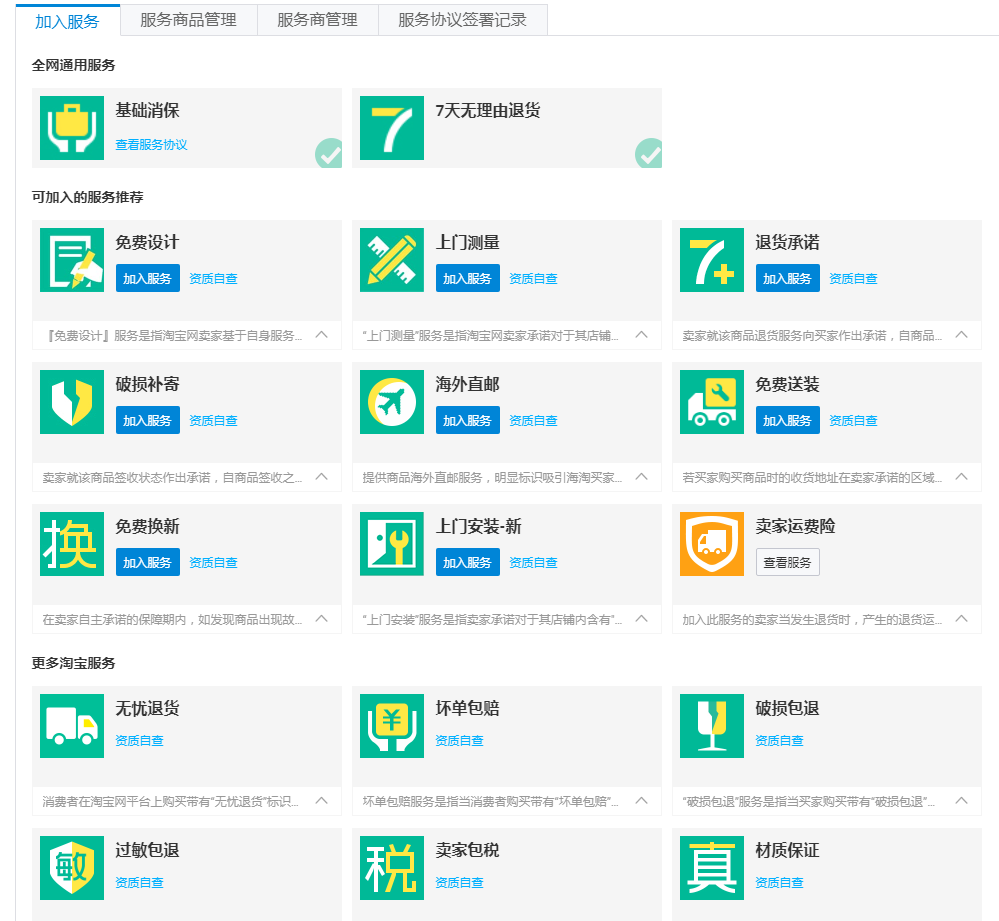Click the 基础消保 handbag icon

pos(72,128)
